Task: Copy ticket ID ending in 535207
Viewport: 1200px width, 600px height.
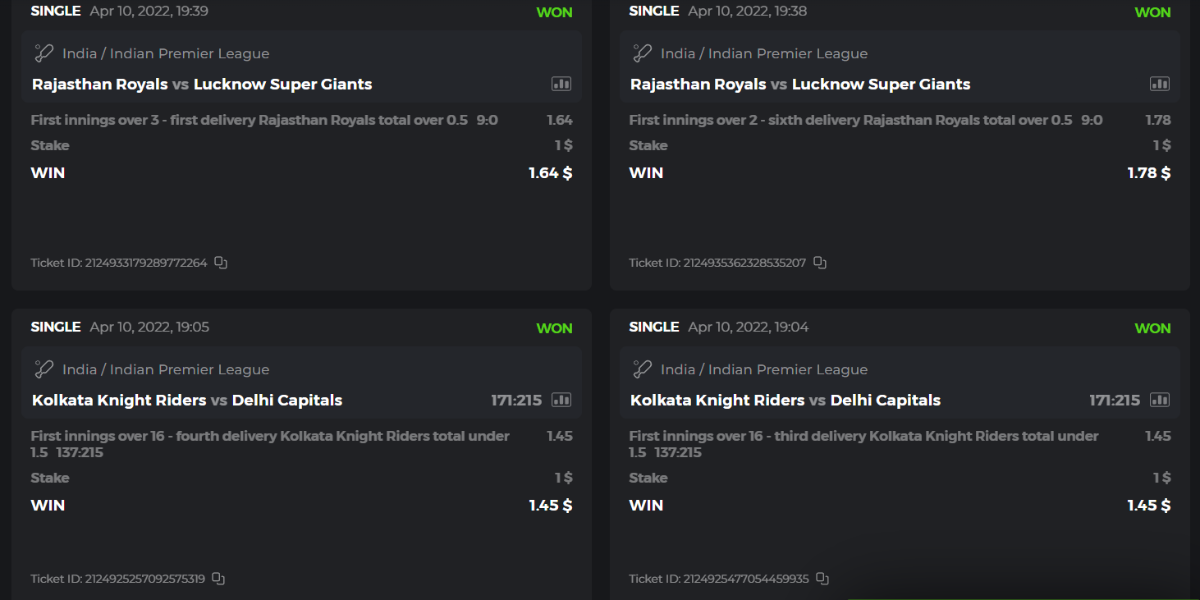Action: pos(820,263)
